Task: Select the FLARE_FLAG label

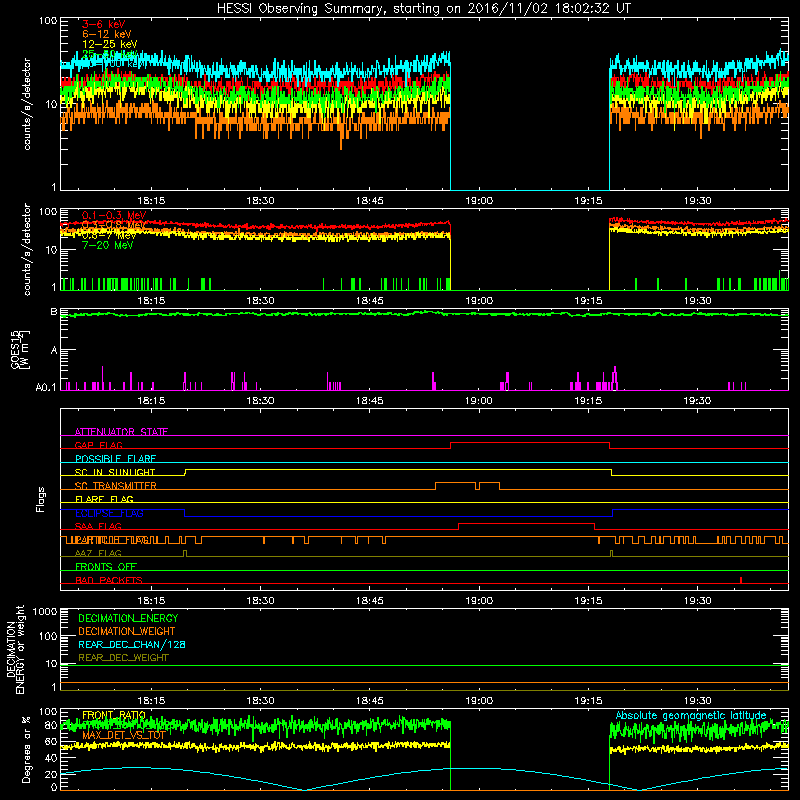Action: pyautogui.click(x=104, y=499)
